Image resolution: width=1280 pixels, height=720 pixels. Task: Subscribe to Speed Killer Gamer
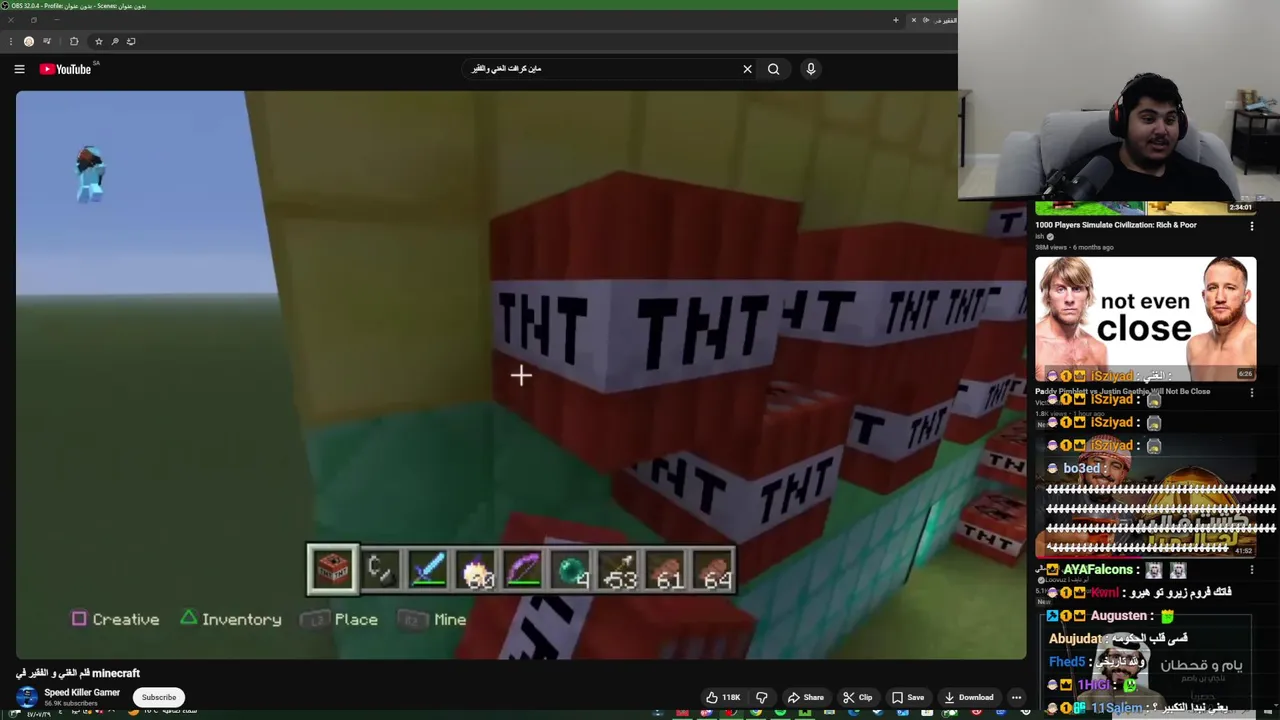point(158,697)
